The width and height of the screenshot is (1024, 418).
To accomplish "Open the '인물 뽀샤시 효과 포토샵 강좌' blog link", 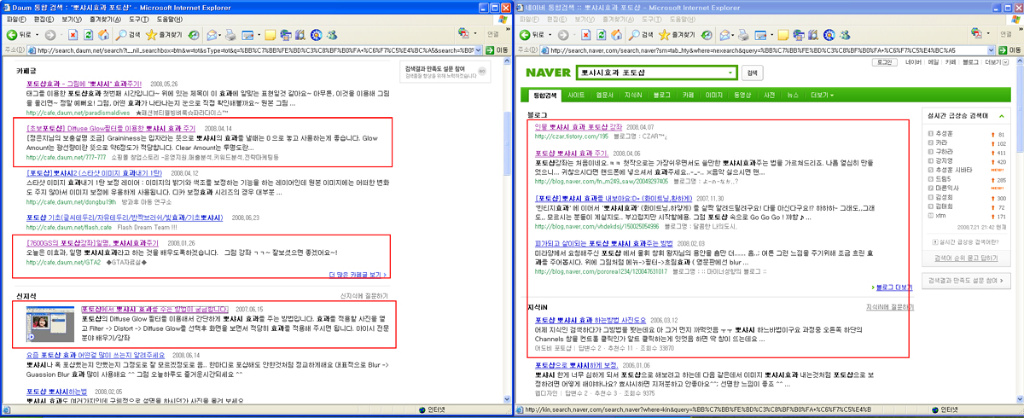I will pyautogui.click(x=578, y=126).
